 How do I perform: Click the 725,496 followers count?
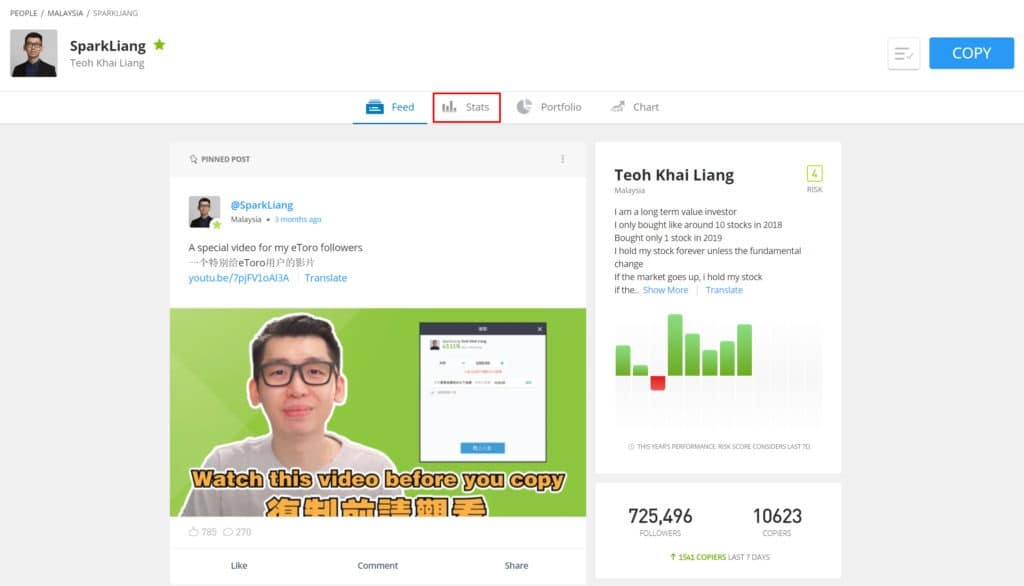click(x=660, y=516)
